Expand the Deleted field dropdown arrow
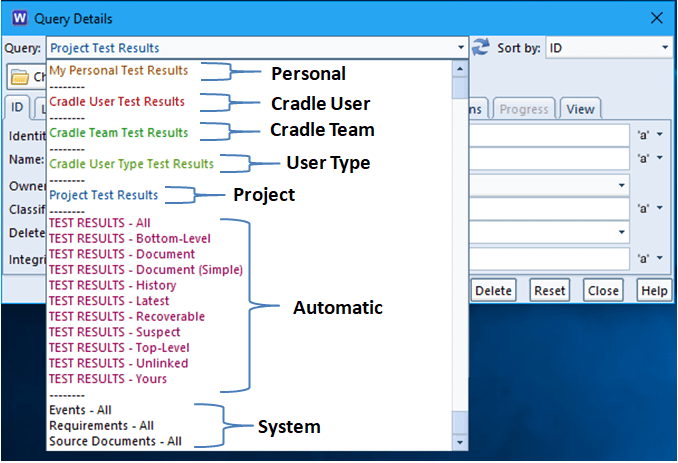Screen dimensions: 678x463 [x=621, y=232]
